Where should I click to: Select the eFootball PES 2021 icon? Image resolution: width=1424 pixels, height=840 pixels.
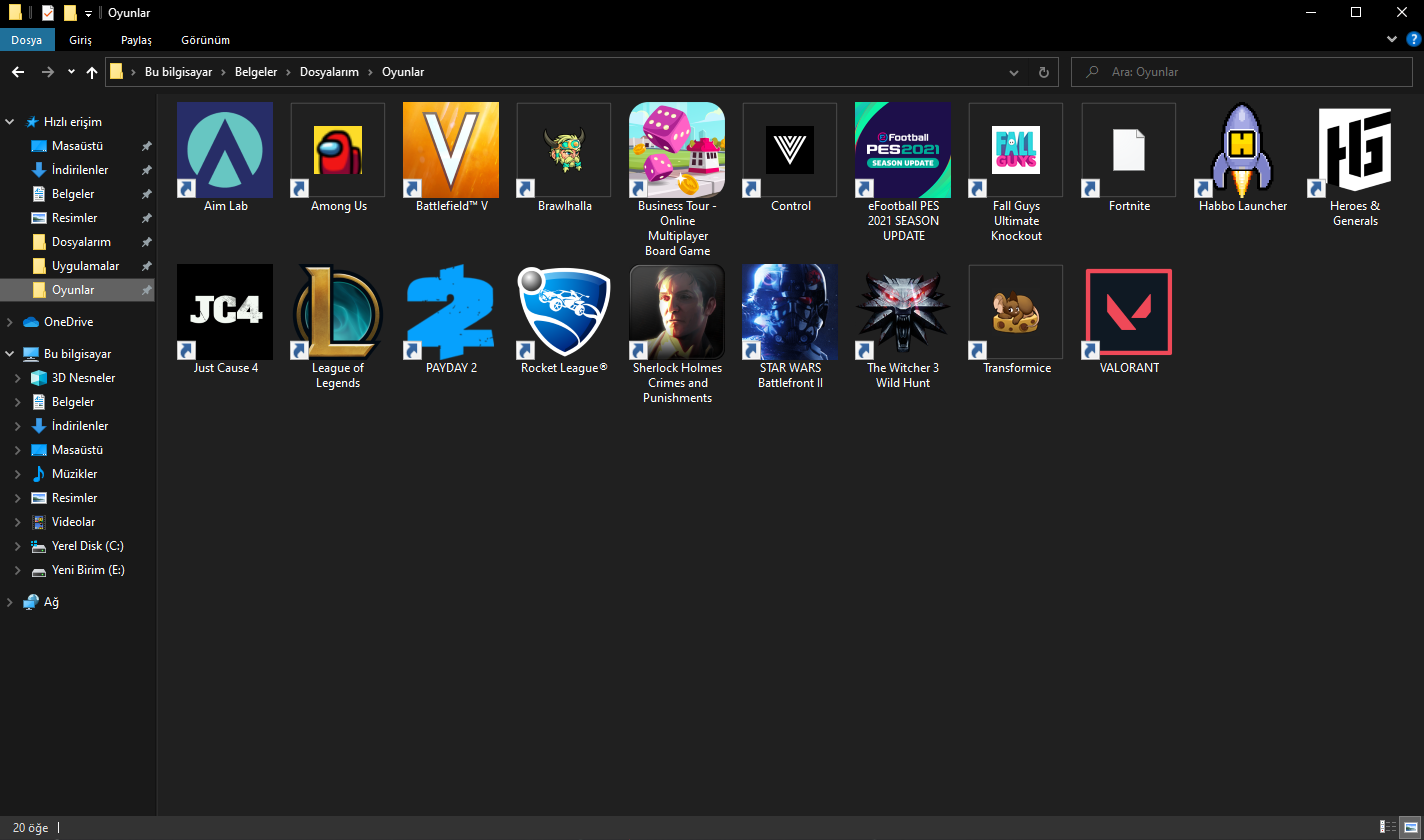tap(903, 150)
